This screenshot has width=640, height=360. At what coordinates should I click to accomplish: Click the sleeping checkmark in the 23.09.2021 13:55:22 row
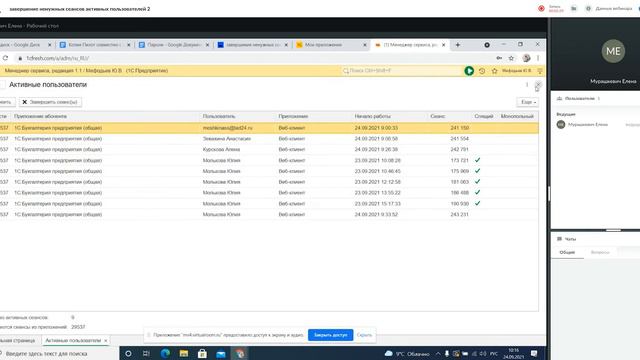coord(477,192)
